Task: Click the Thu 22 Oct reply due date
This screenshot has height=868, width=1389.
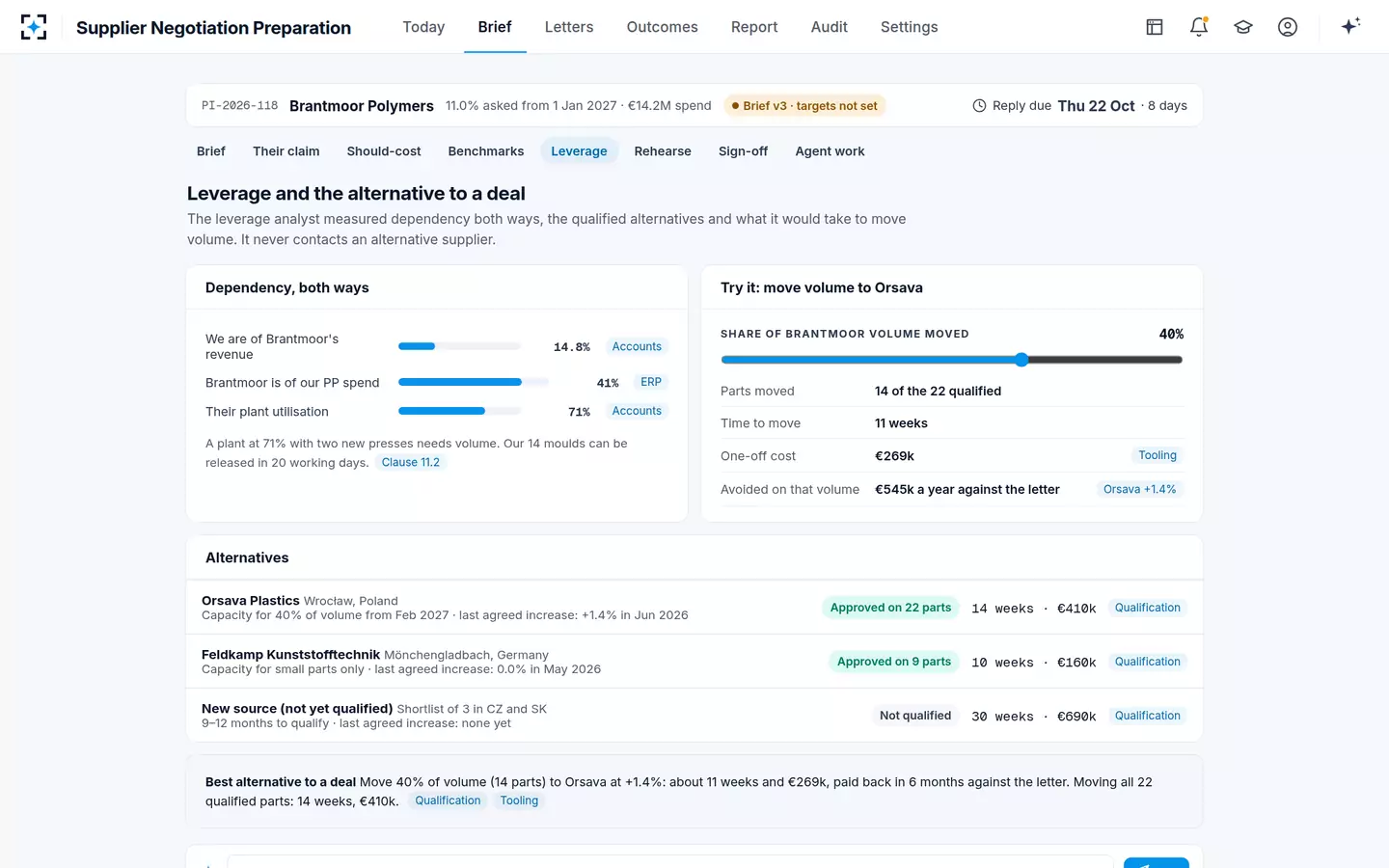Action: 1096,106
